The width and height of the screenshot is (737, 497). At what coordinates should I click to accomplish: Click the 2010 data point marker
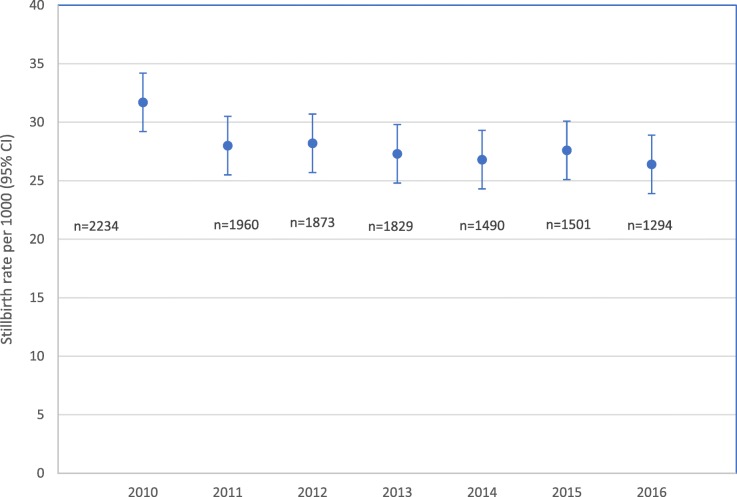coord(143,102)
